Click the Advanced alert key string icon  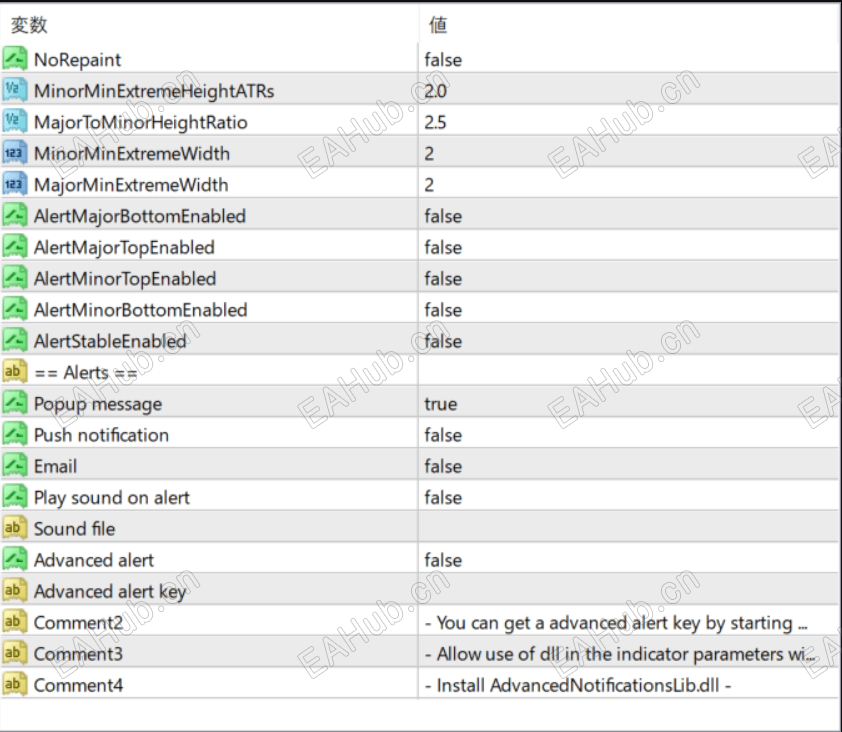(x=15, y=591)
